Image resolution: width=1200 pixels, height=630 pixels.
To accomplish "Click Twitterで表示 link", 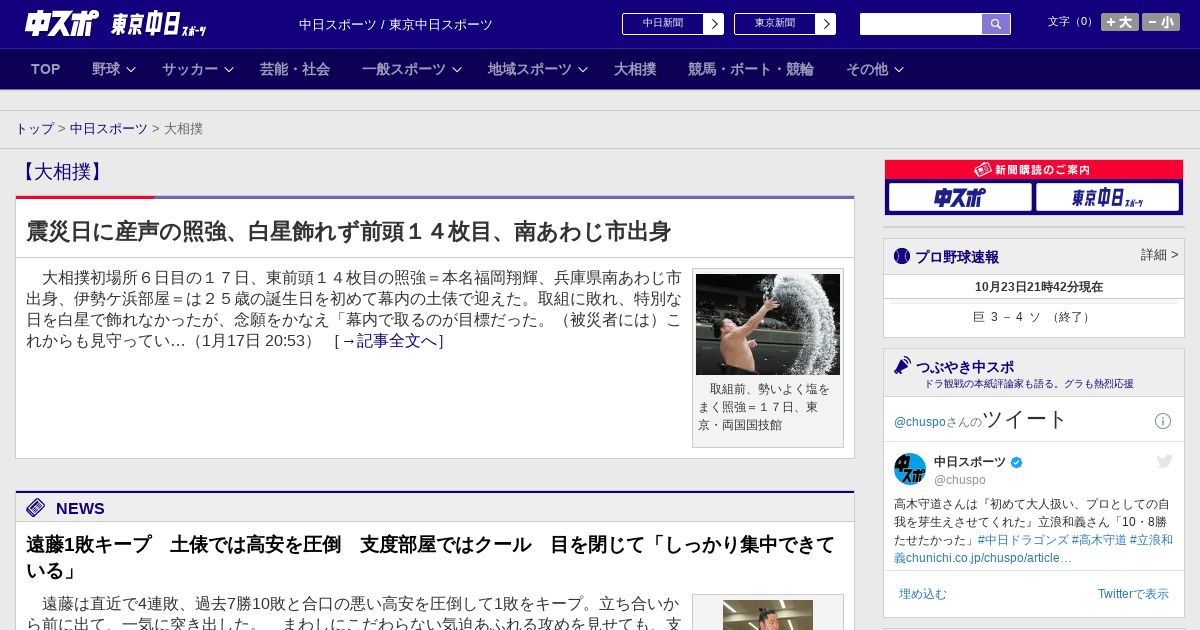I will pos(1133,594).
